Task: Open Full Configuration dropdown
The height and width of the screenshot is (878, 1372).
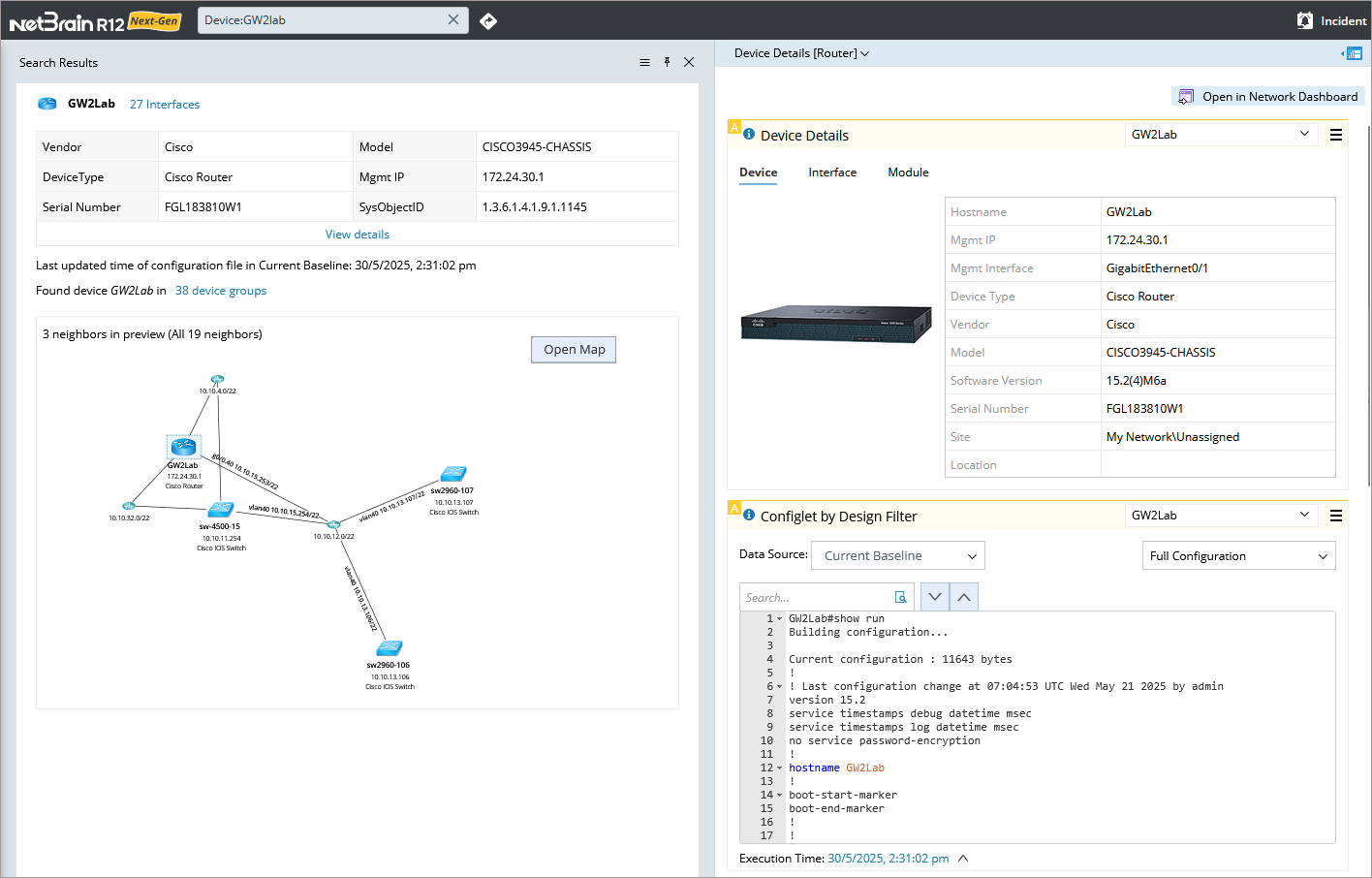Action: pyautogui.click(x=1237, y=555)
